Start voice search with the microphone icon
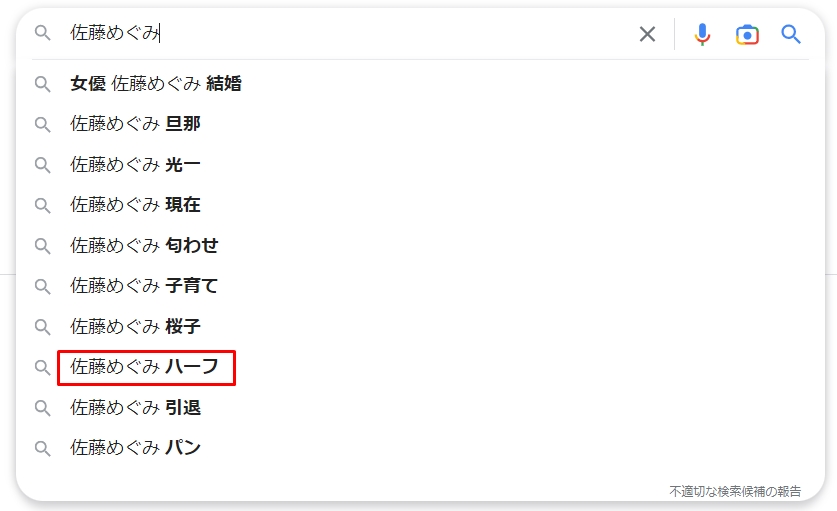 point(702,34)
